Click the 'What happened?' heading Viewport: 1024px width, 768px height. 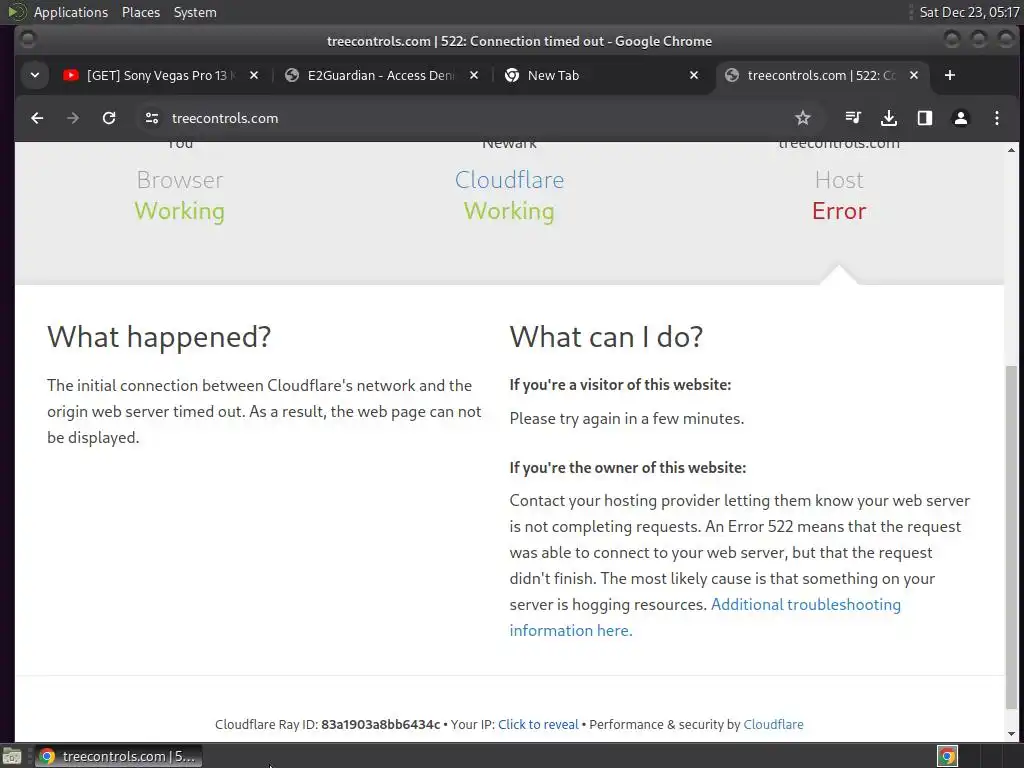click(159, 337)
